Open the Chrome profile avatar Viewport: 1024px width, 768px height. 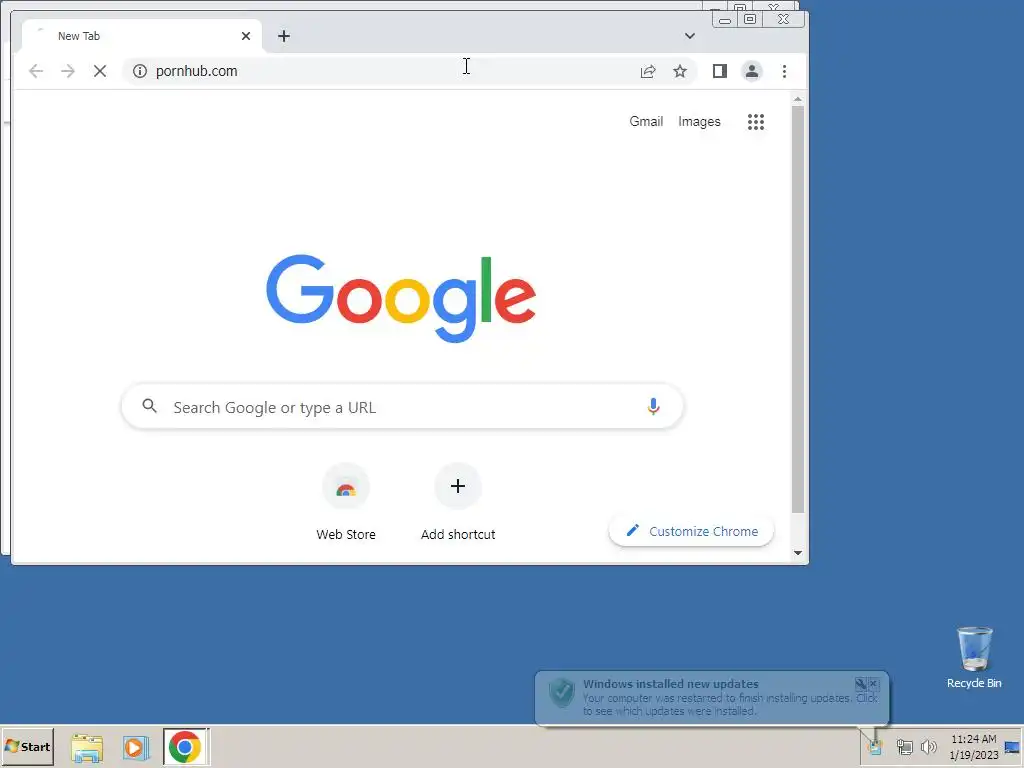pyautogui.click(x=752, y=71)
